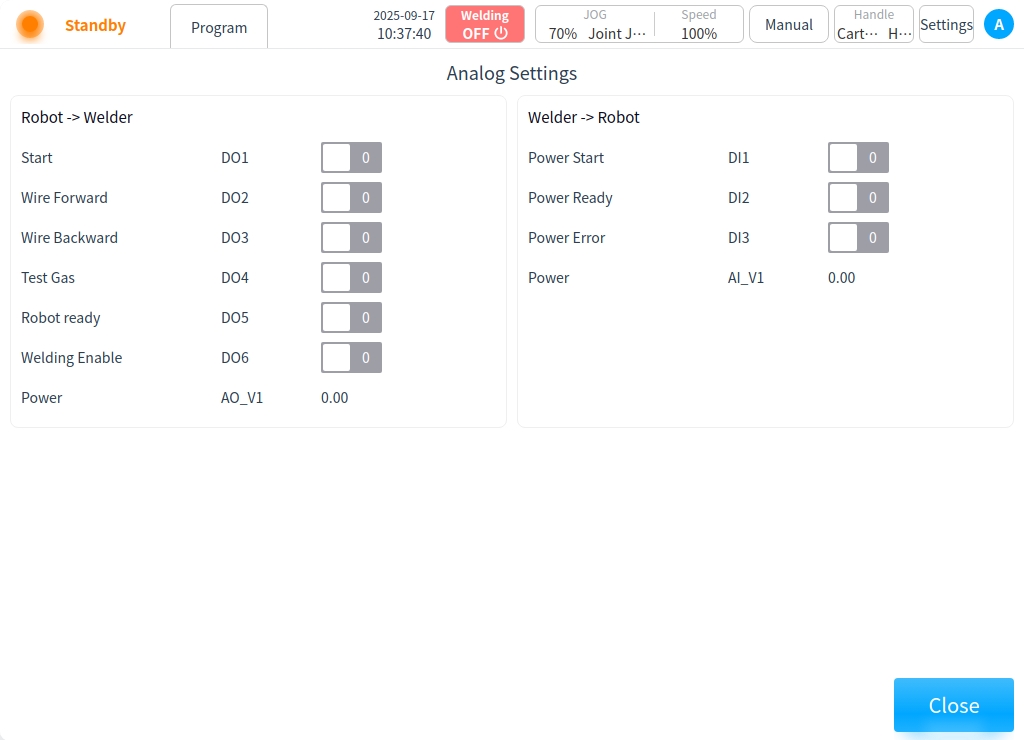This screenshot has width=1024, height=740.
Task: Close the Analog Settings page
Action: 953,705
